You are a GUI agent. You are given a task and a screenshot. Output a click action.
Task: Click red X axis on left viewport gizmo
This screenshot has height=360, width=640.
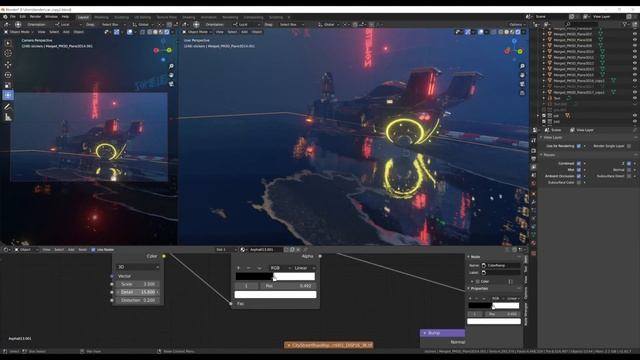point(156,50)
